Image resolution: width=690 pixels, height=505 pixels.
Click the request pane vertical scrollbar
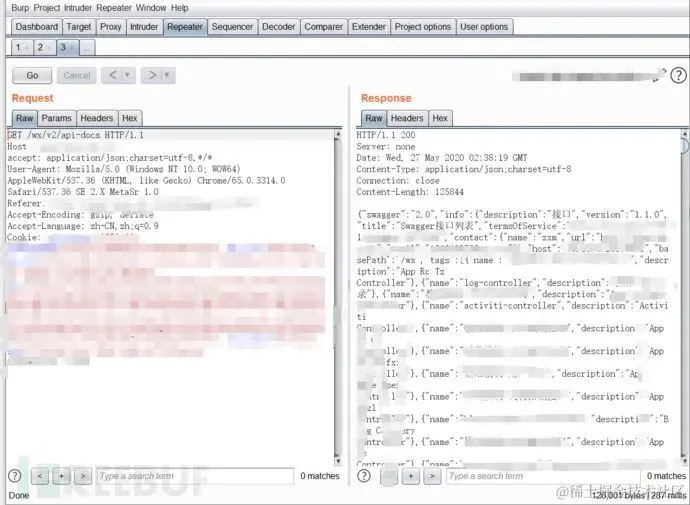click(x=338, y=298)
